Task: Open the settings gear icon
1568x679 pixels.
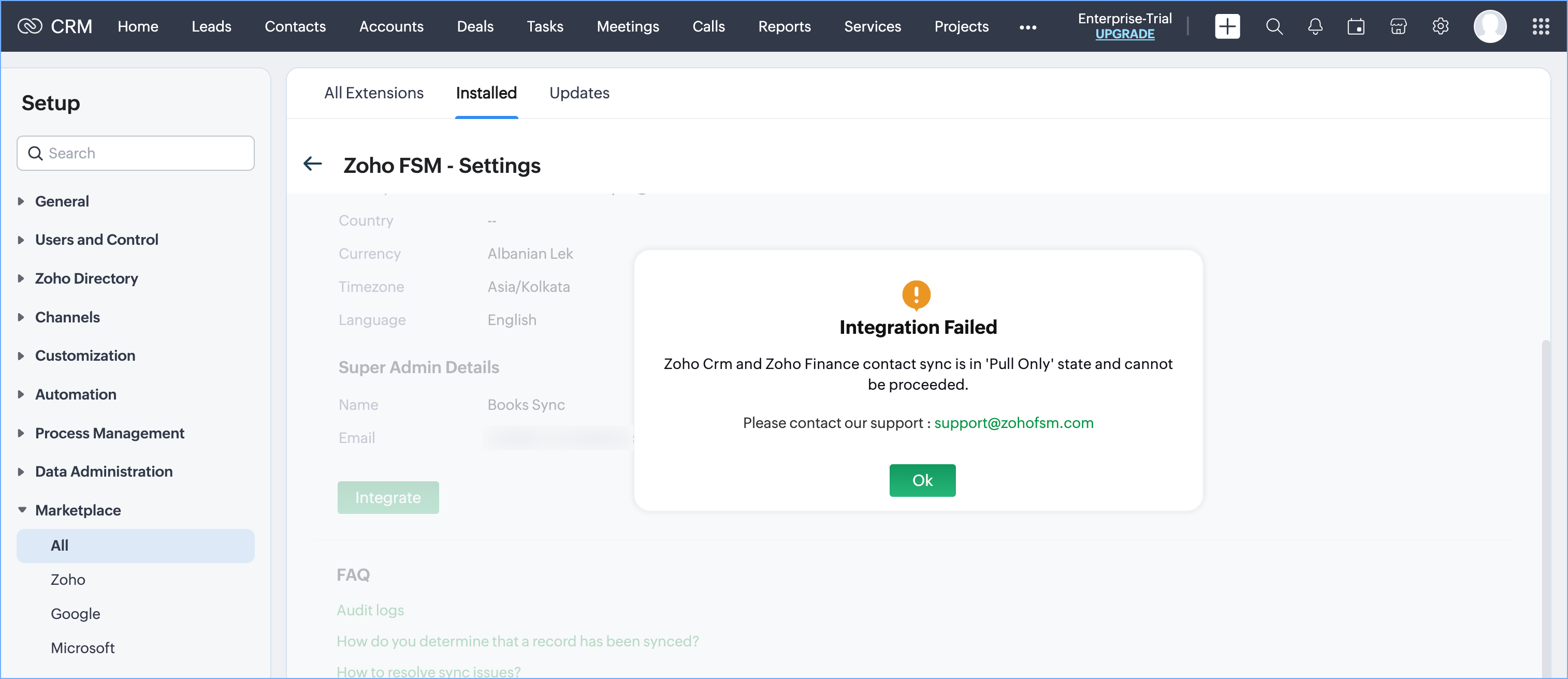Action: point(1440,27)
